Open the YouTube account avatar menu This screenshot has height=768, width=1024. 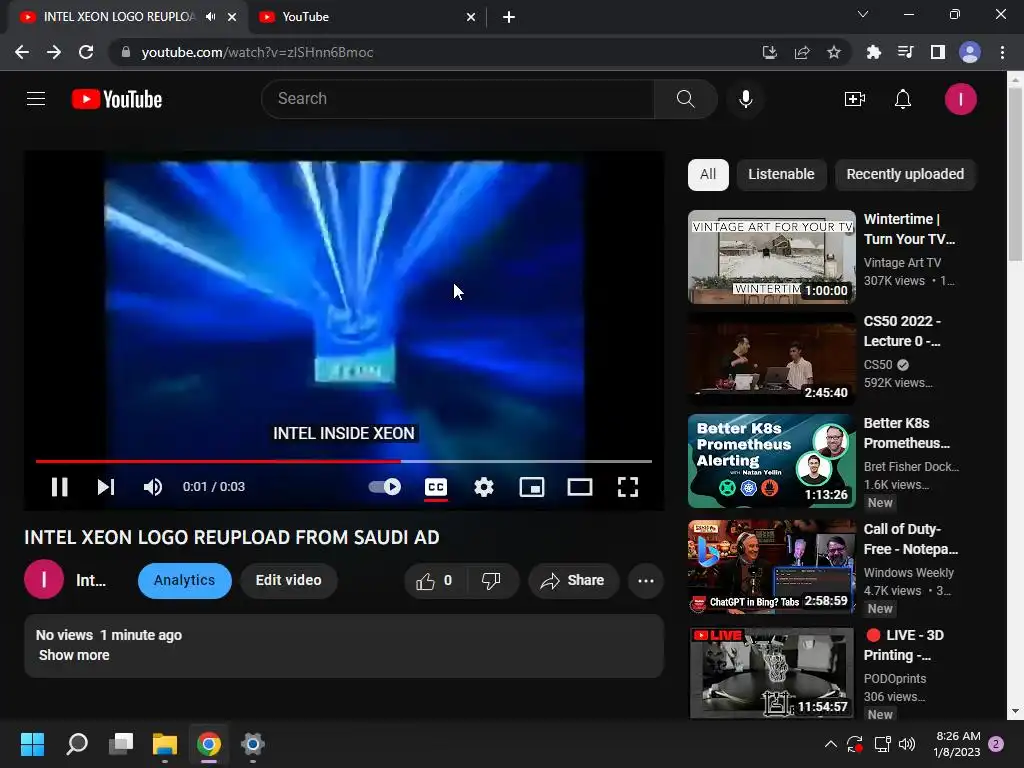(960, 99)
